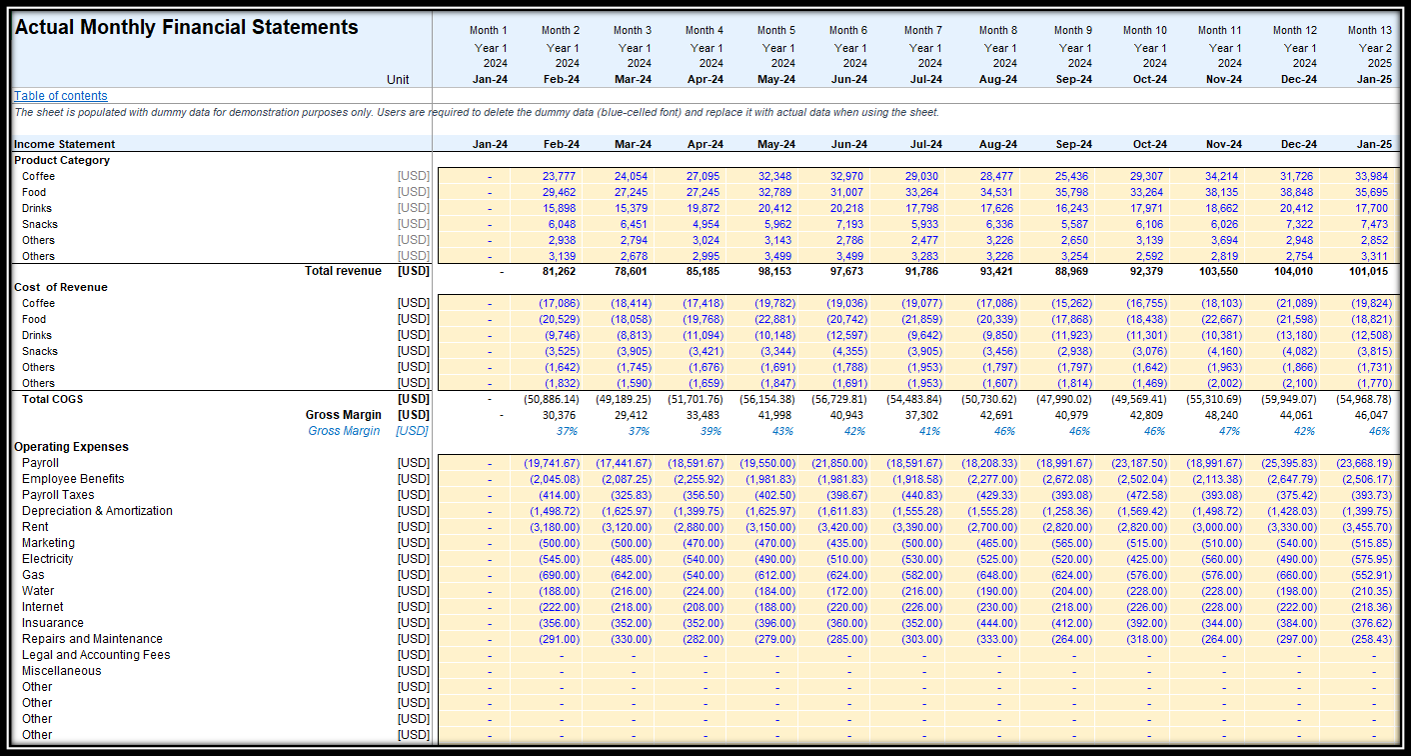Select the Payroll row label
The width and height of the screenshot is (1411, 756).
tap(41, 463)
